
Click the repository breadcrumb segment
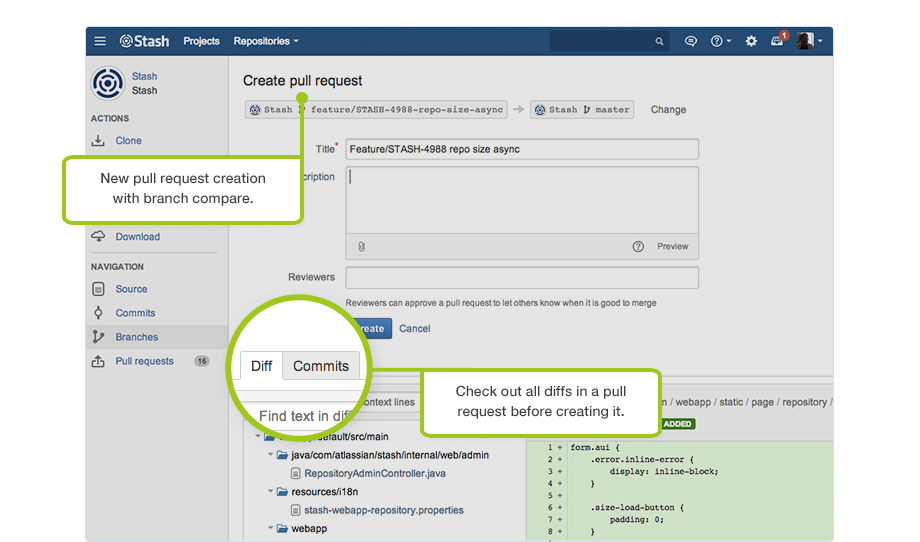pos(804,402)
